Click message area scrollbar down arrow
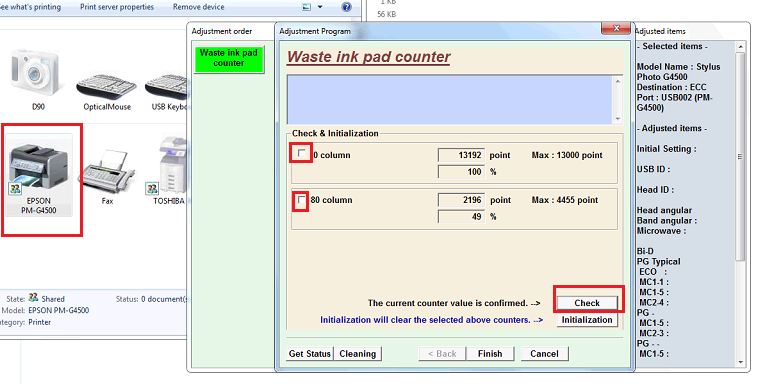 click(x=618, y=119)
